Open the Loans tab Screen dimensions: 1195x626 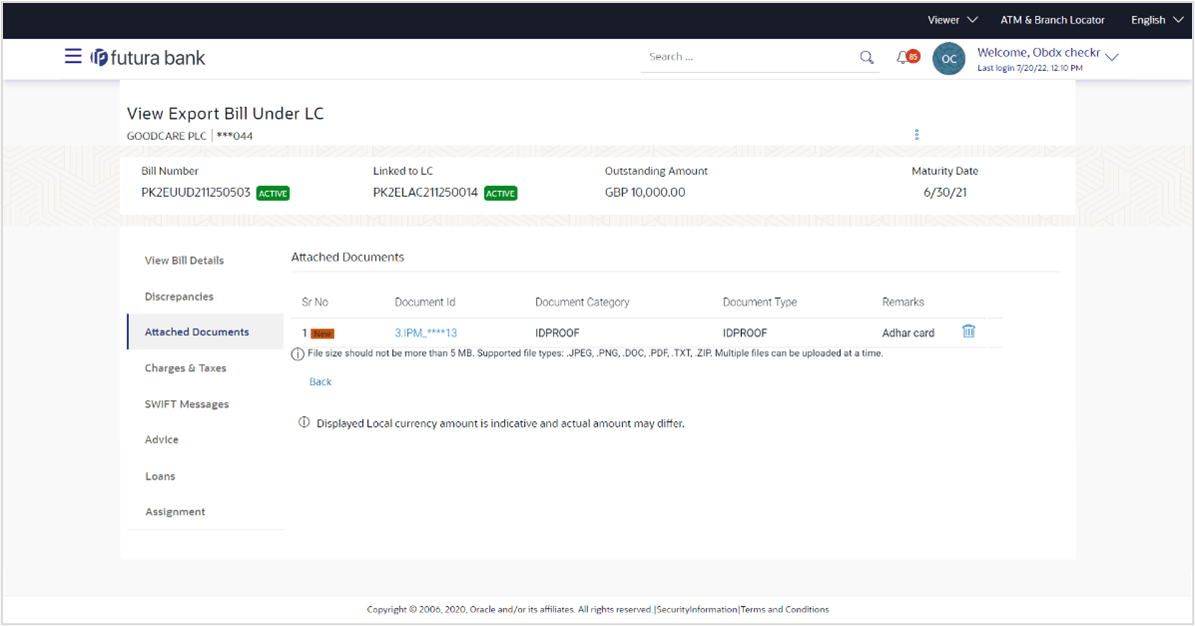(160, 477)
